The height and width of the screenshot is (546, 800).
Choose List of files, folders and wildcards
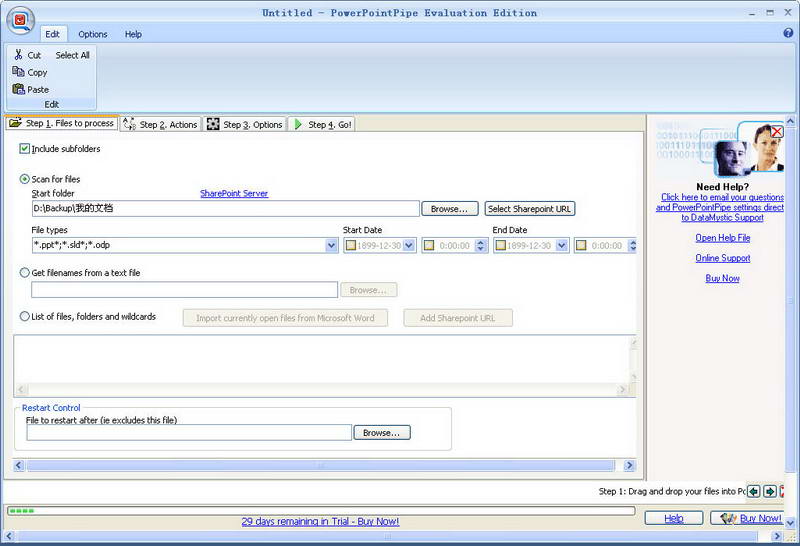pyautogui.click(x=25, y=317)
